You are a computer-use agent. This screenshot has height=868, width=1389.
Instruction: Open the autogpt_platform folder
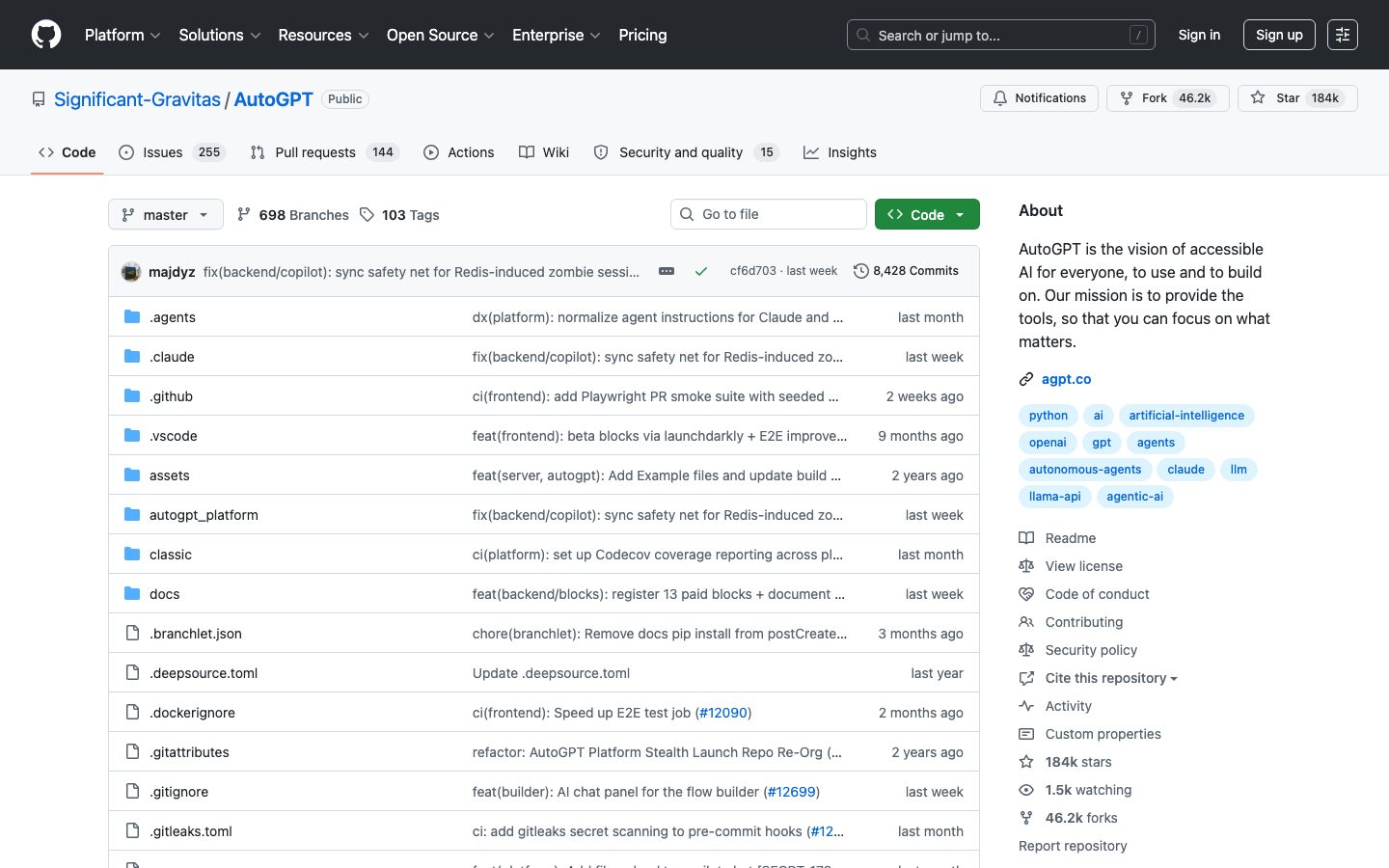coord(204,515)
